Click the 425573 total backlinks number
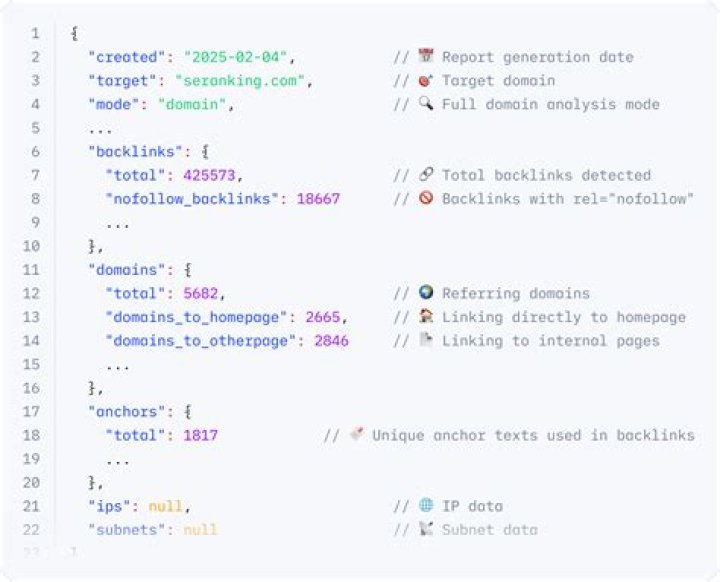 click(x=210, y=175)
